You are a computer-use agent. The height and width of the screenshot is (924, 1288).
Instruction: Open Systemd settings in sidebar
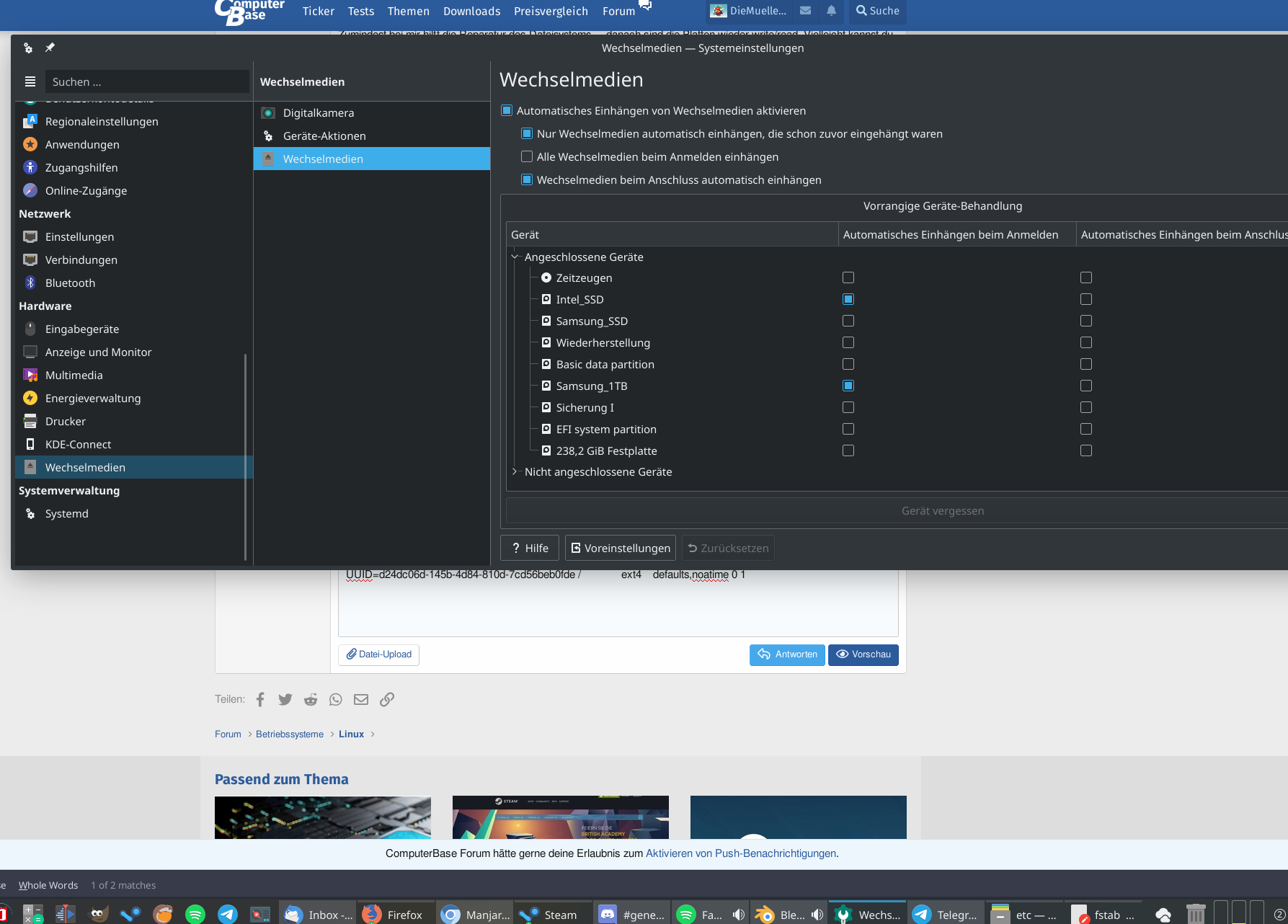pos(66,513)
